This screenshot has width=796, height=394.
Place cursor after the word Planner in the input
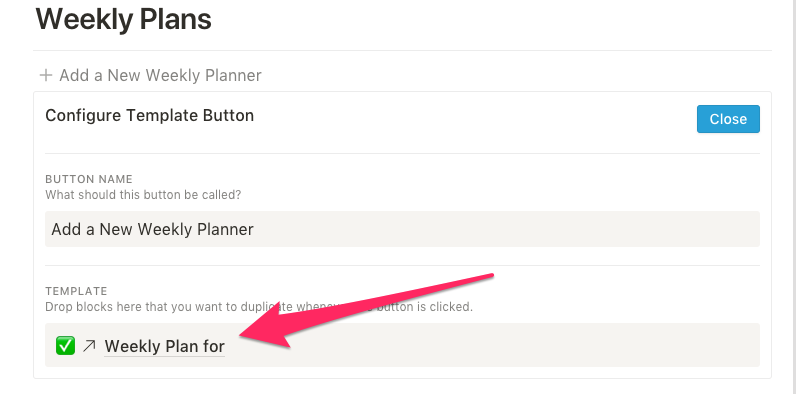pyautogui.click(x=254, y=229)
